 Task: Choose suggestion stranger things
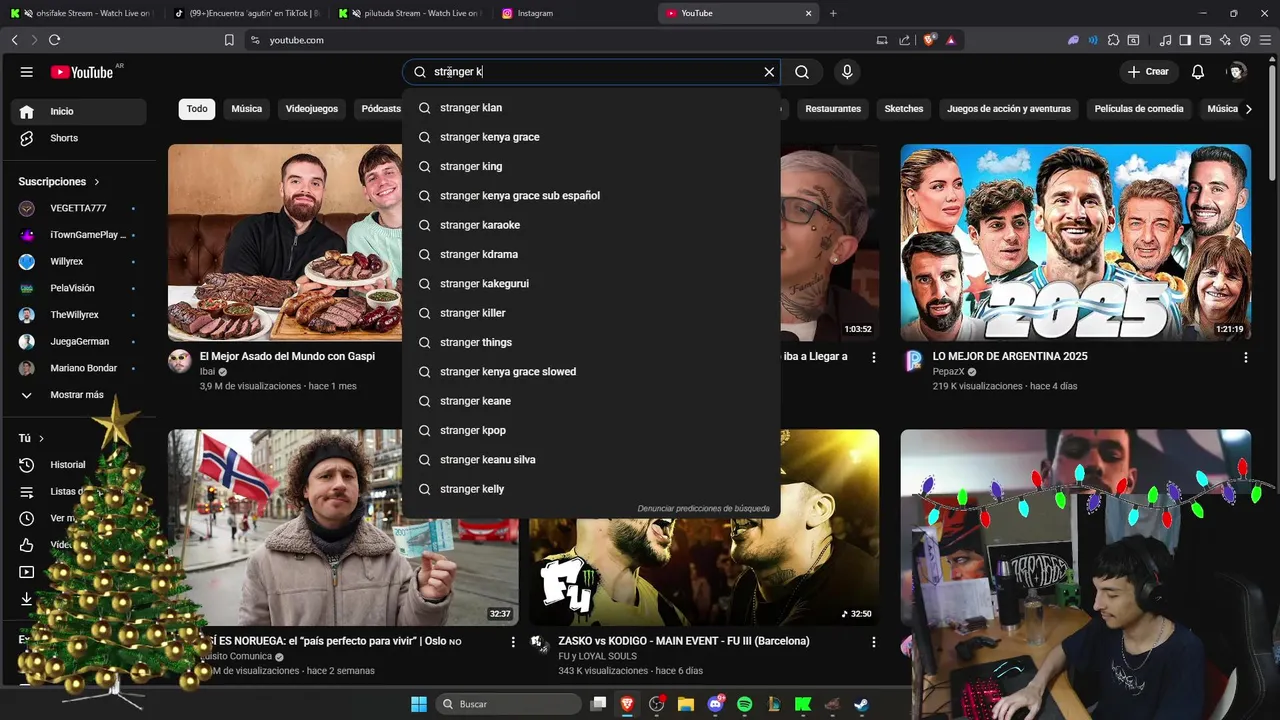[x=591, y=342]
